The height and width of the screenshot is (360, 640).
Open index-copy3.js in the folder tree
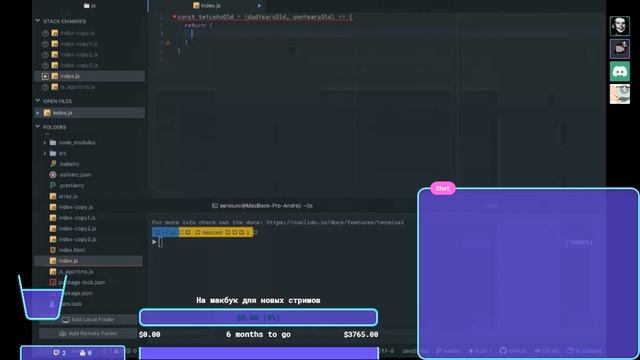click(77, 240)
